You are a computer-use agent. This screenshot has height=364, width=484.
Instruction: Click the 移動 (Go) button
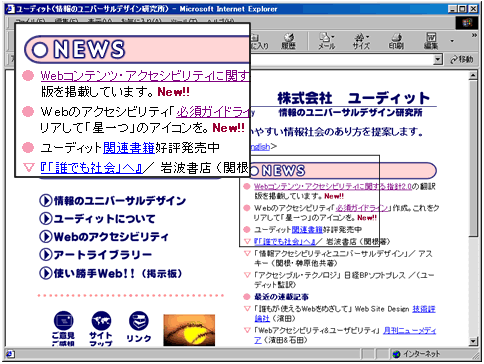pos(461,60)
